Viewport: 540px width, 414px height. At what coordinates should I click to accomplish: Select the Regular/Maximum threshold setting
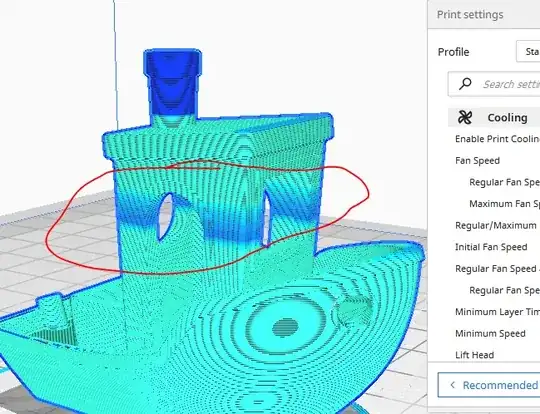coord(496,225)
